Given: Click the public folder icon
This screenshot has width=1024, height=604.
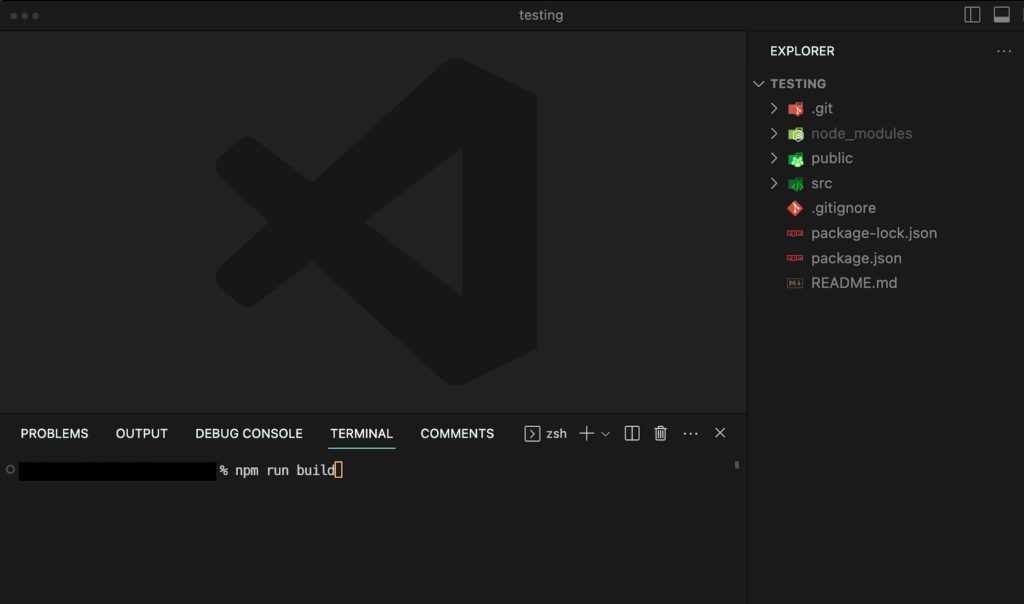Looking at the screenshot, I should [795, 159].
